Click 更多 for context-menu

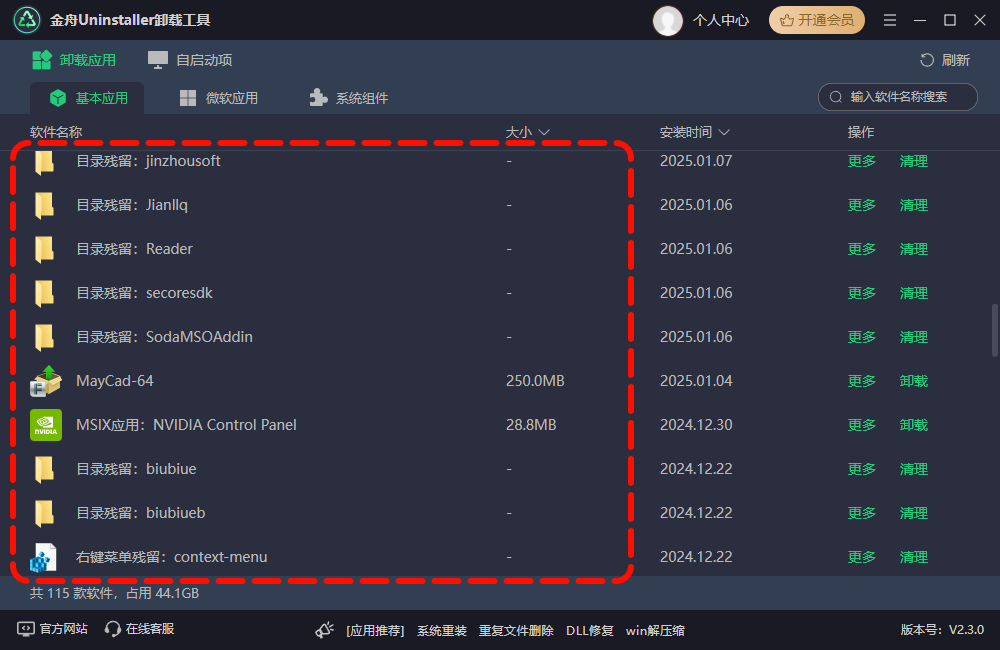click(x=862, y=557)
